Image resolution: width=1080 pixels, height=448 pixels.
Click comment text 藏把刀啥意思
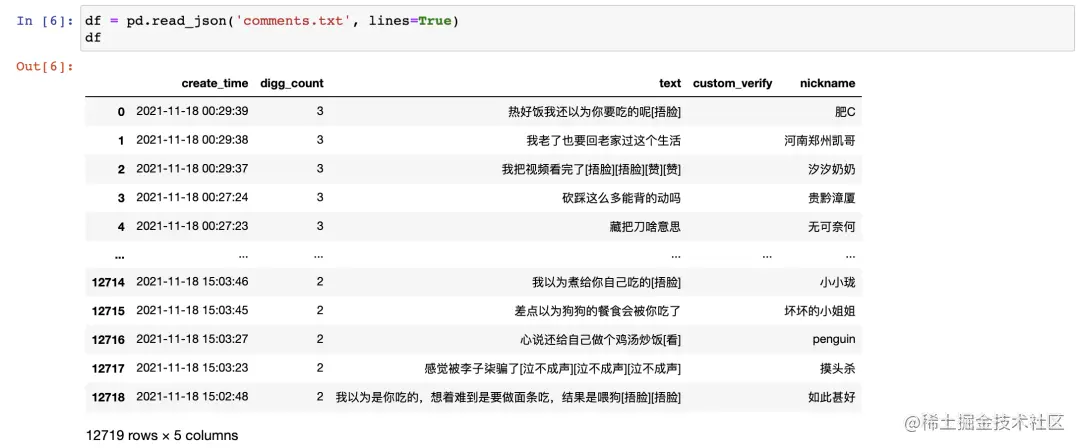645,227
